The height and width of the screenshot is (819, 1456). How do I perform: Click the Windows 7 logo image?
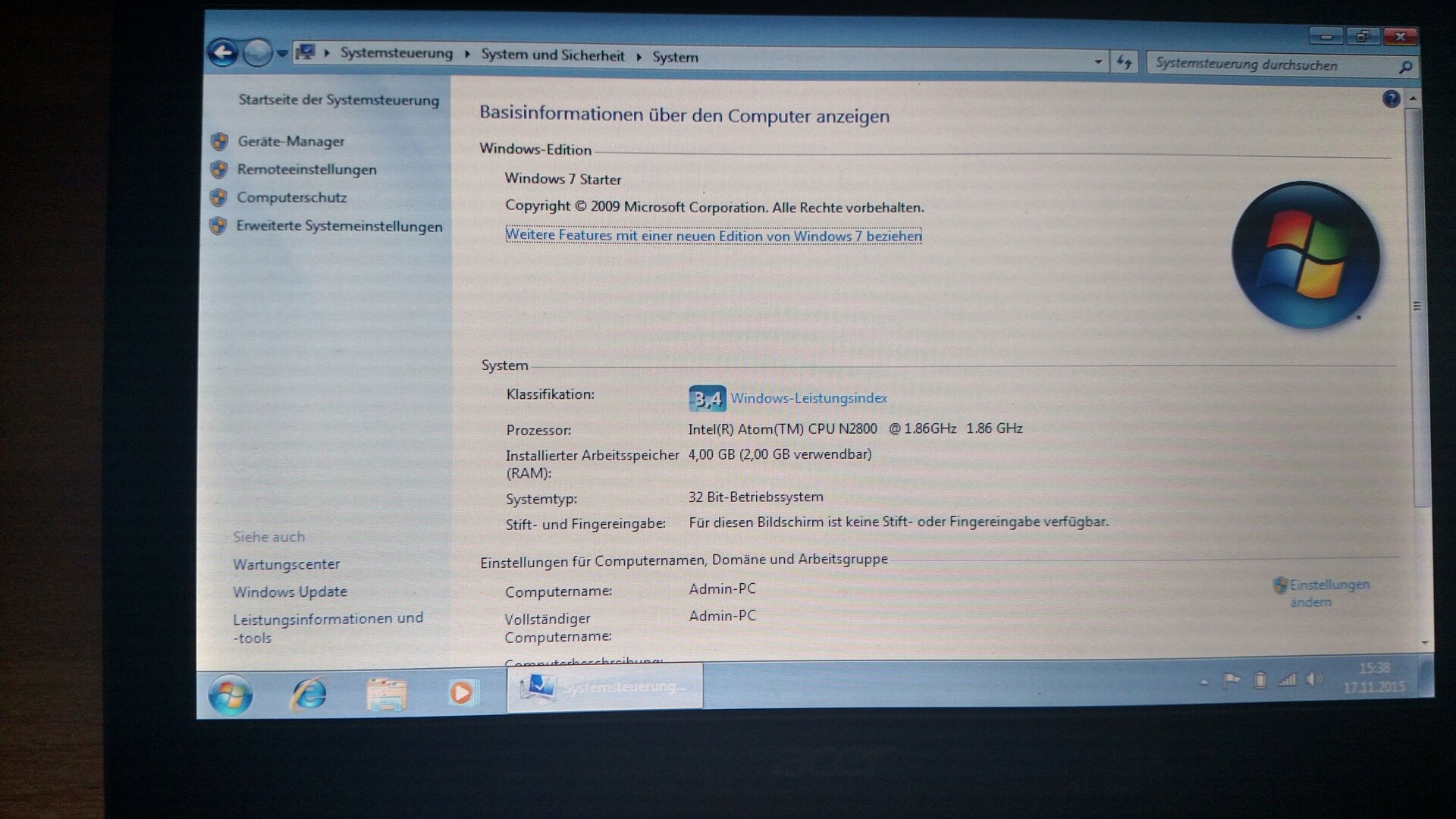(1304, 256)
